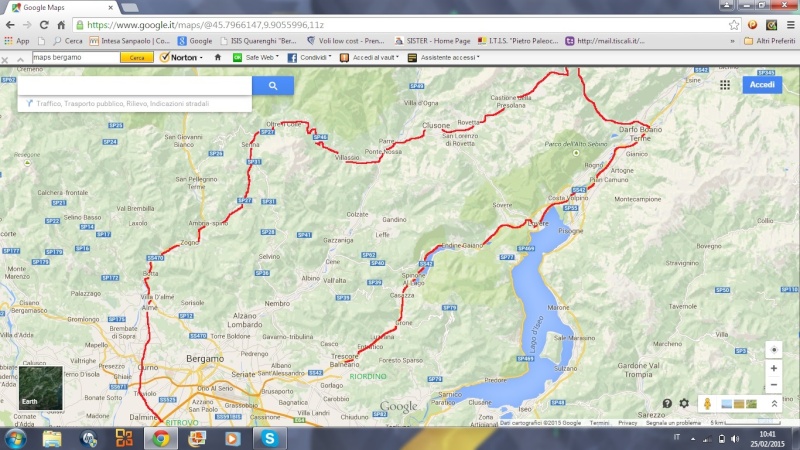Screen dimensions: 800x450
Task: Open the ISIS Quarenghi bookmark
Action: click(x=258, y=41)
